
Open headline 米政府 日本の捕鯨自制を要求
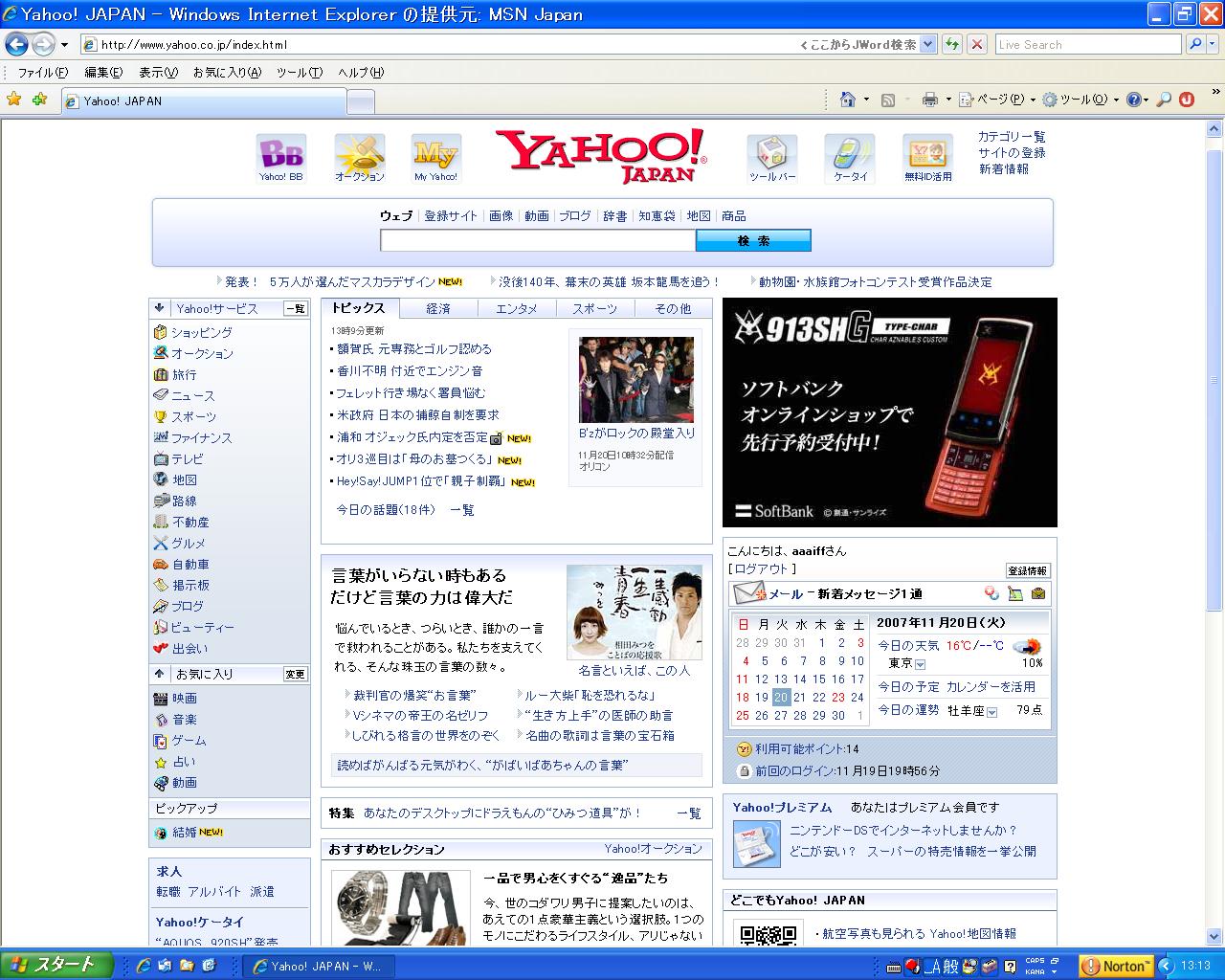pyautogui.click(x=418, y=415)
